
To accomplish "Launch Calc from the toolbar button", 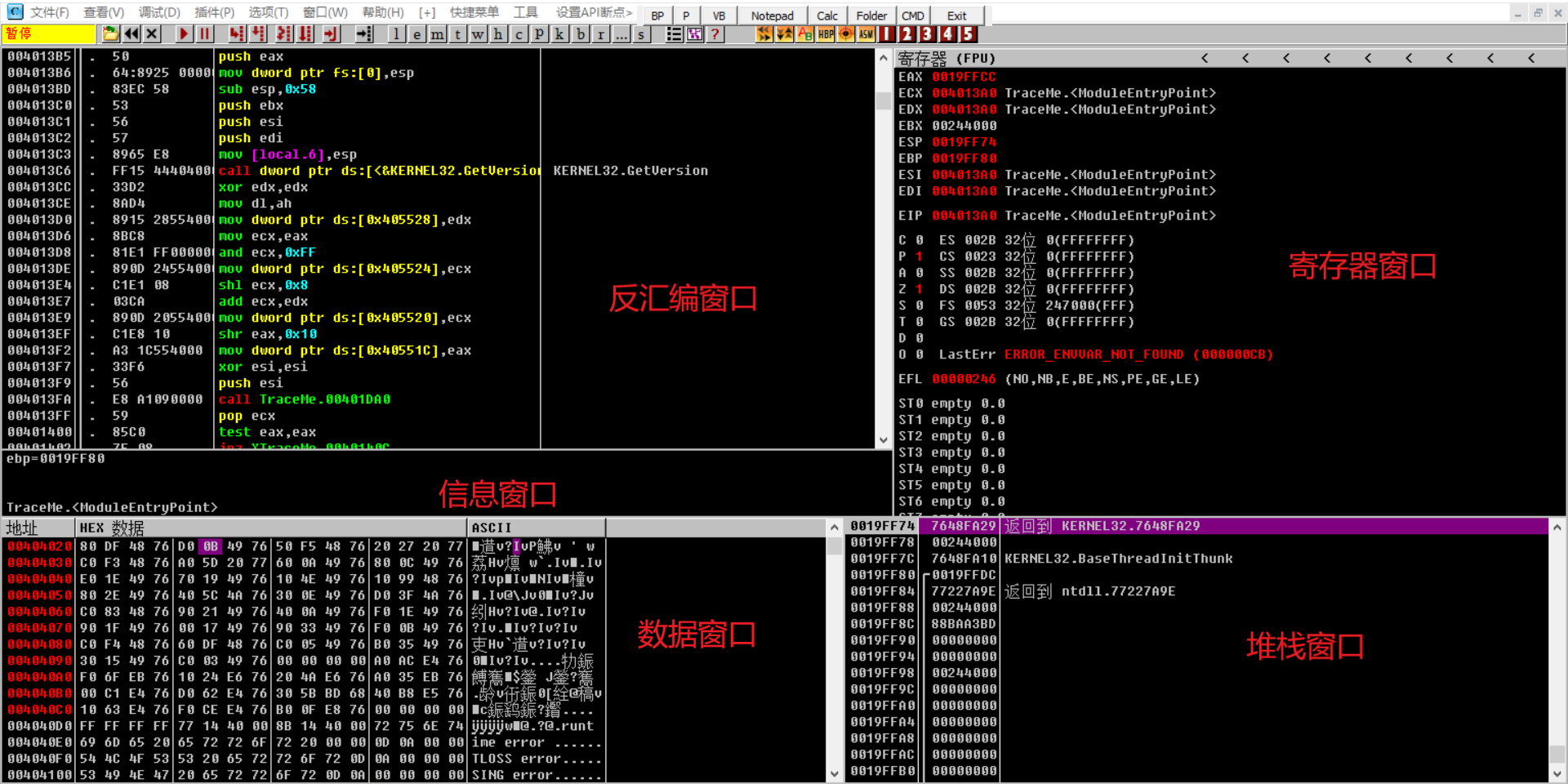I will point(827,16).
